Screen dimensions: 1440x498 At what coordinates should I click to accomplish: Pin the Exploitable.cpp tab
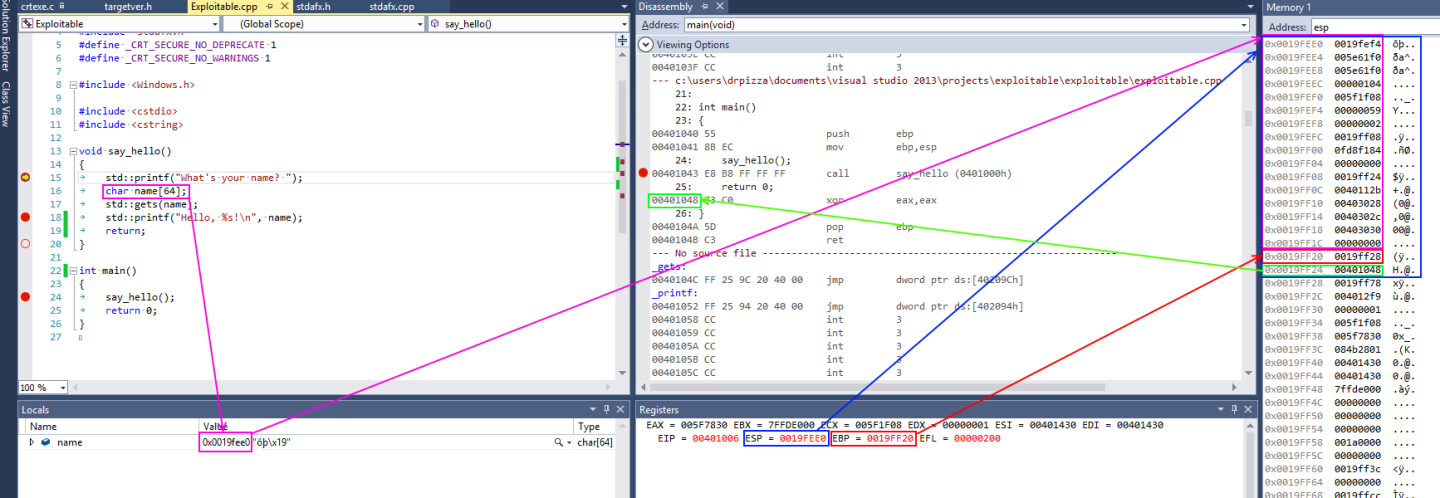coord(269,7)
